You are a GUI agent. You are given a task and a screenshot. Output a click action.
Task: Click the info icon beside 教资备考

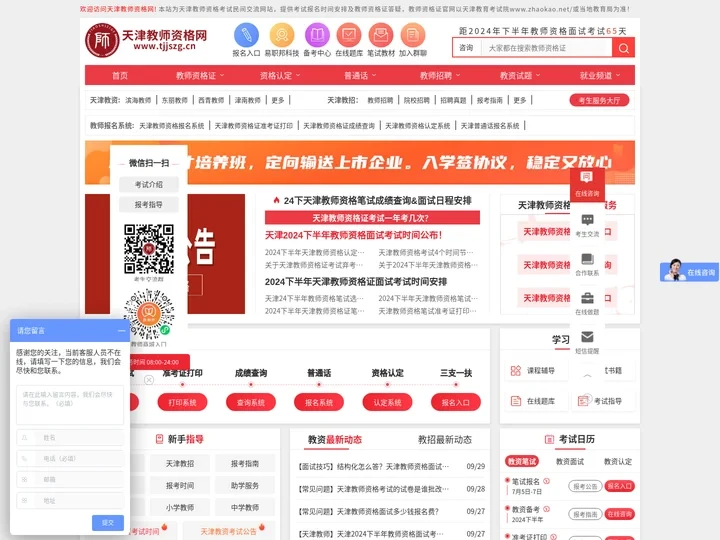[x=546, y=509]
